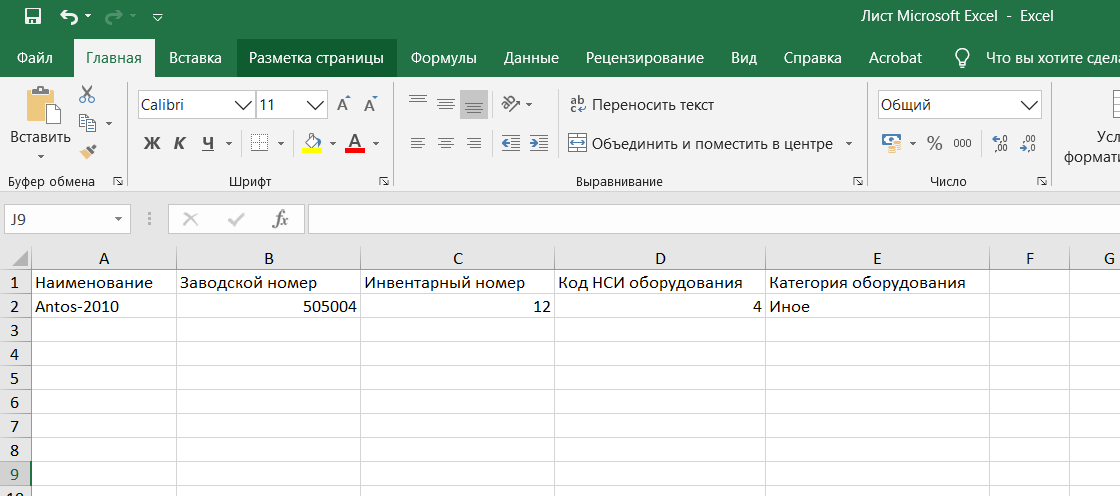Click the text orientation icon
Image resolution: width=1120 pixels, height=496 pixels.
pyautogui.click(x=511, y=104)
